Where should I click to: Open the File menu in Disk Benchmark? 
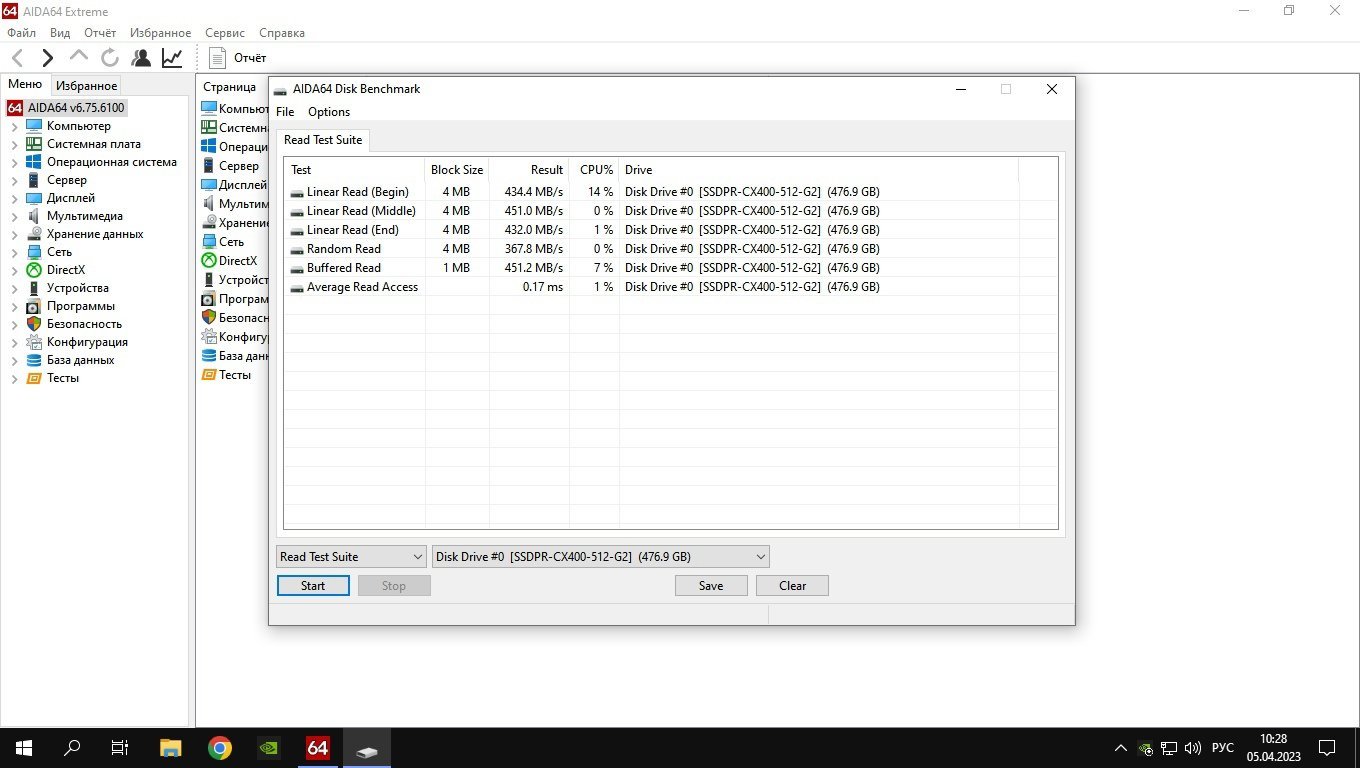(x=285, y=112)
